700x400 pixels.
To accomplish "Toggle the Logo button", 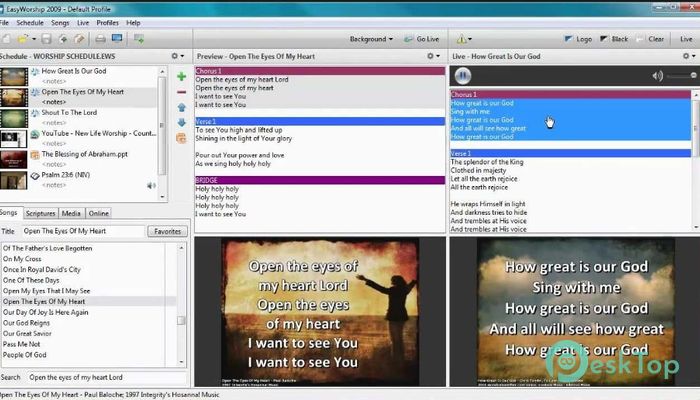I will coord(579,39).
